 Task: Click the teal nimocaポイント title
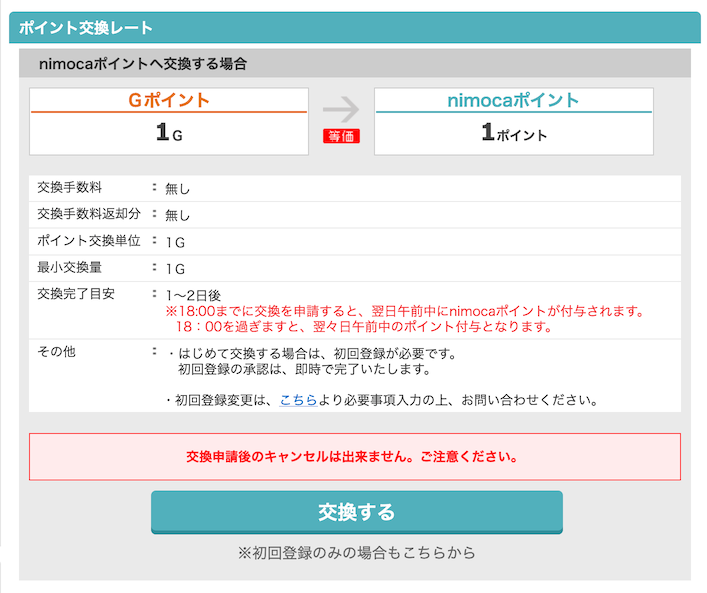coord(514,100)
